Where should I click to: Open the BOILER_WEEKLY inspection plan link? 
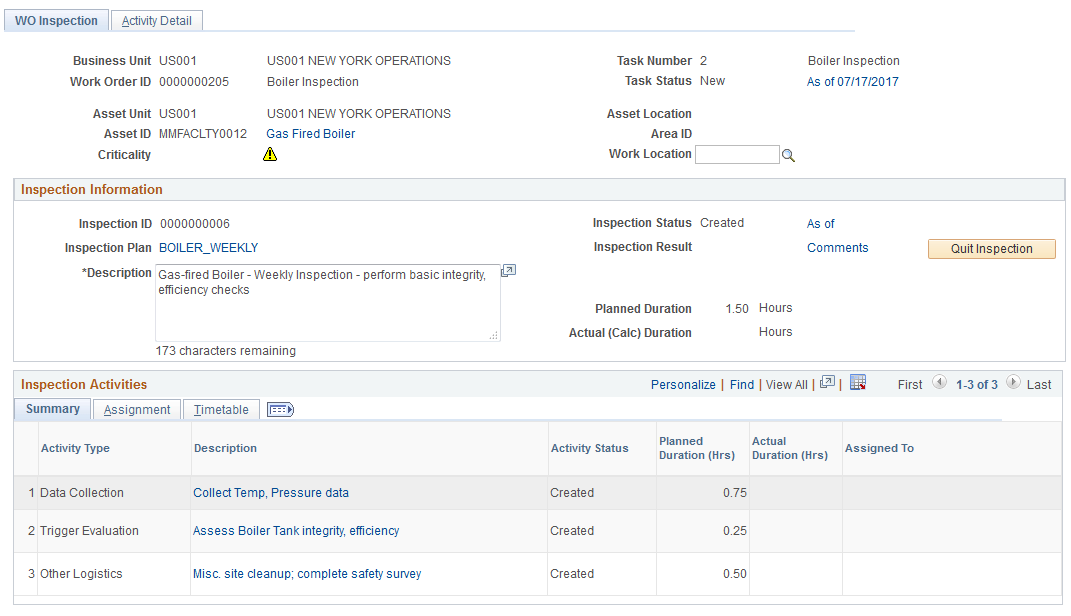coord(208,248)
